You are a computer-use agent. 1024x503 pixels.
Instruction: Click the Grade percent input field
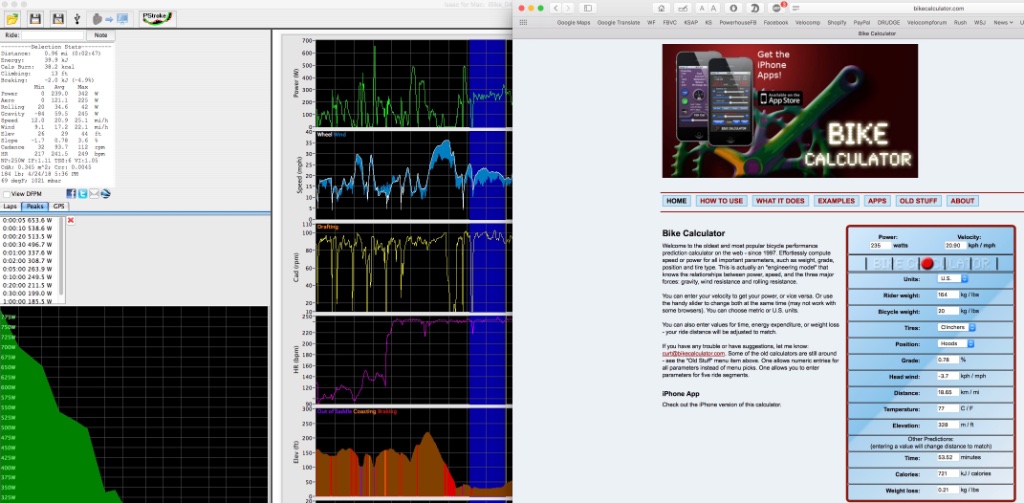(948, 360)
